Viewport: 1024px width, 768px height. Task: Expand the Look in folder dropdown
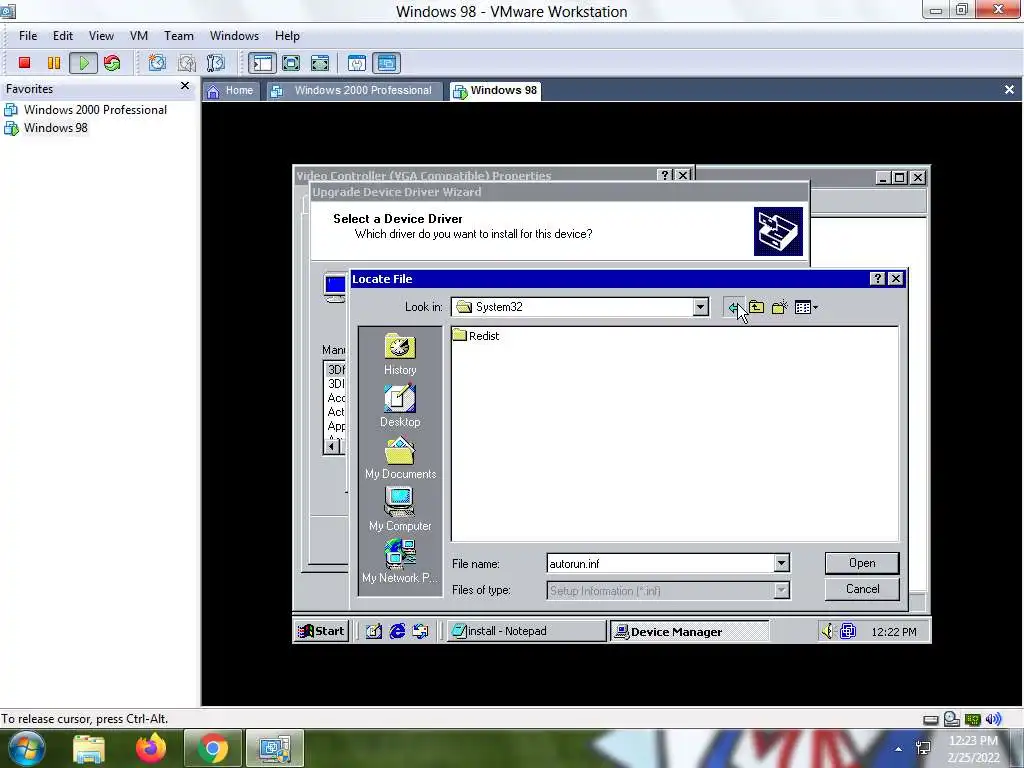coord(700,307)
